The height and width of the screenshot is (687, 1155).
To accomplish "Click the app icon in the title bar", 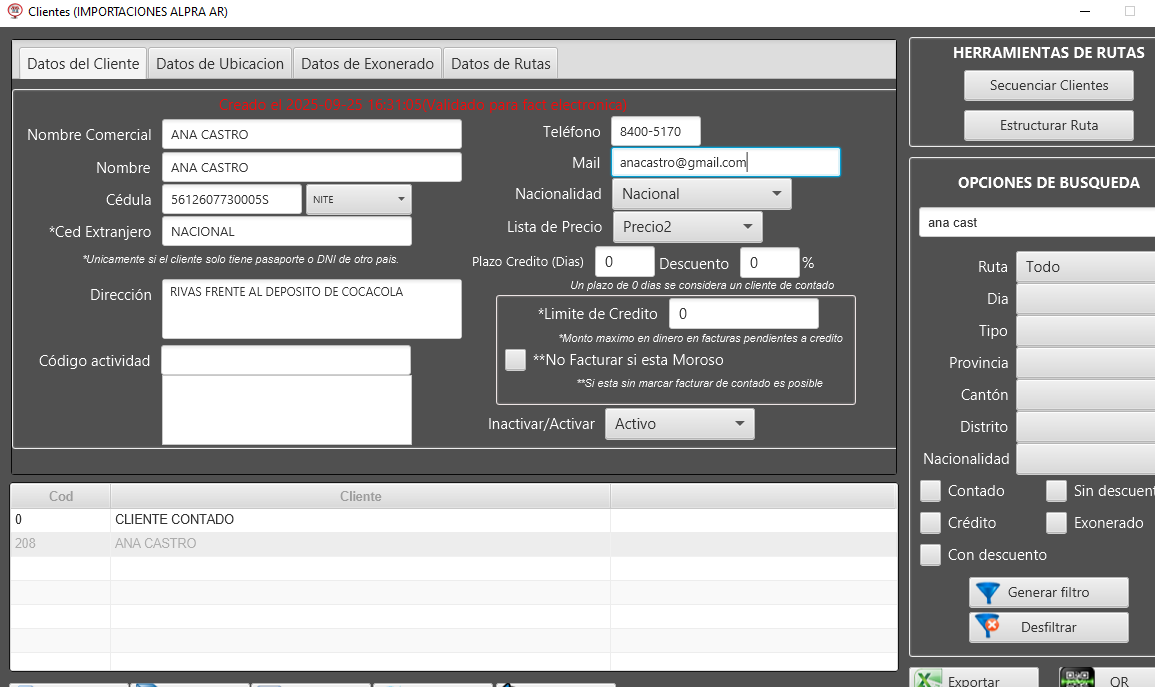I will [x=15, y=12].
